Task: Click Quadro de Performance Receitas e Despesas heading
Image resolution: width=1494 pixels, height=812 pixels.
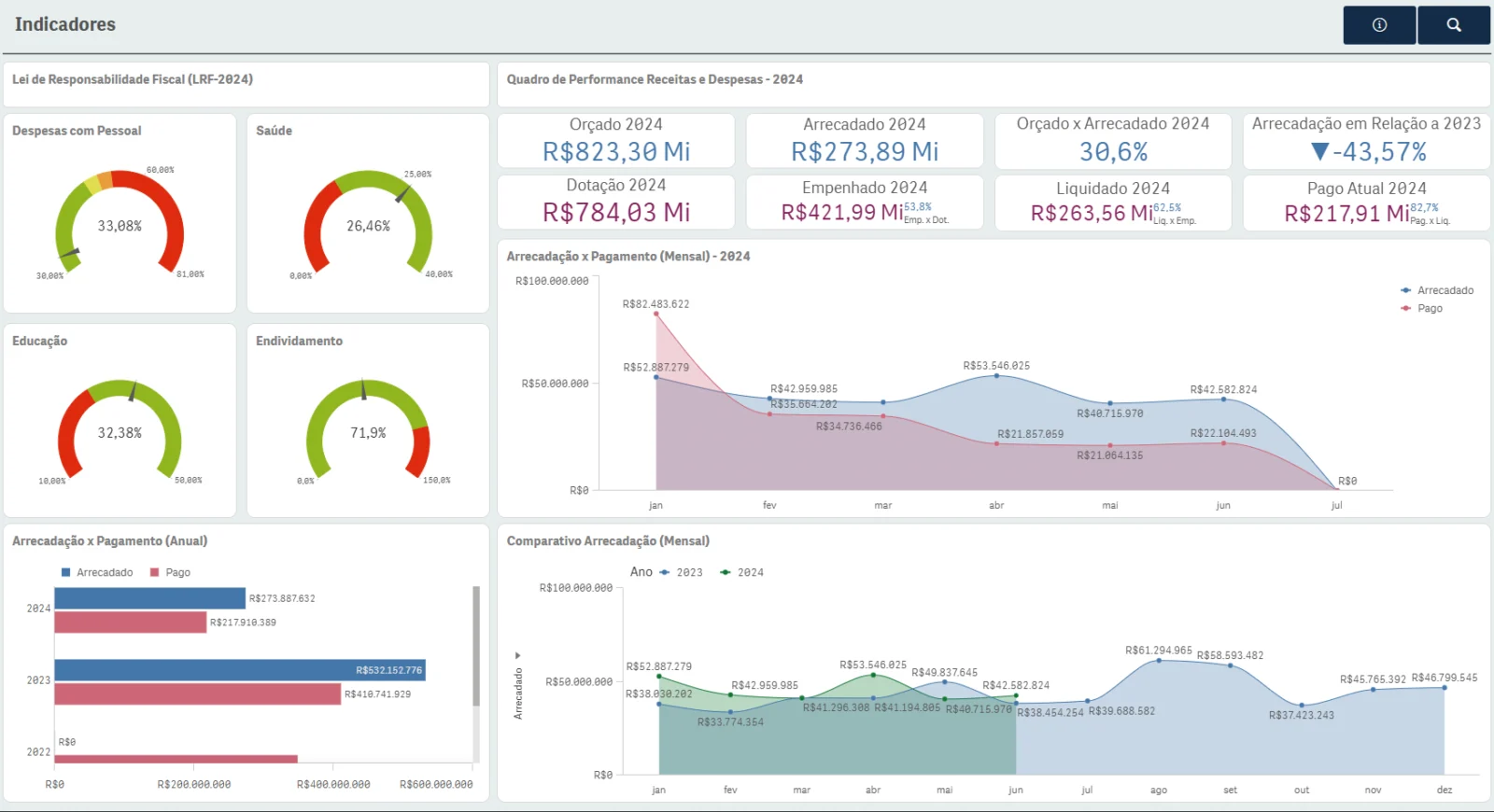Action: 655,79
